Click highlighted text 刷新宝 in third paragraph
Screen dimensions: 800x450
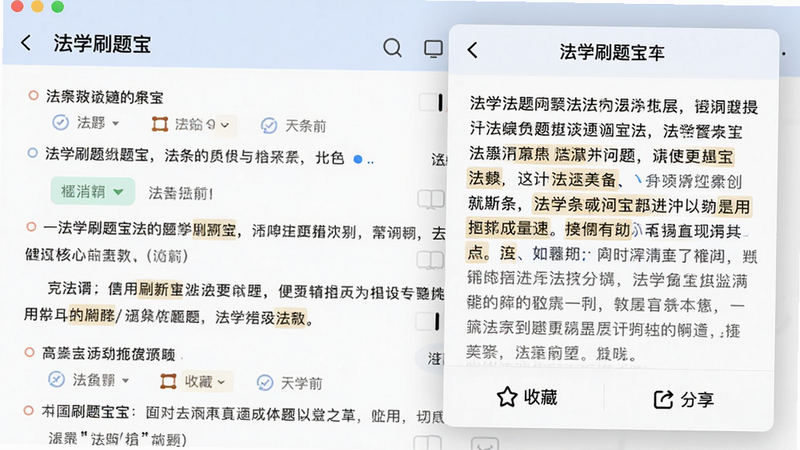pos(161,290)
